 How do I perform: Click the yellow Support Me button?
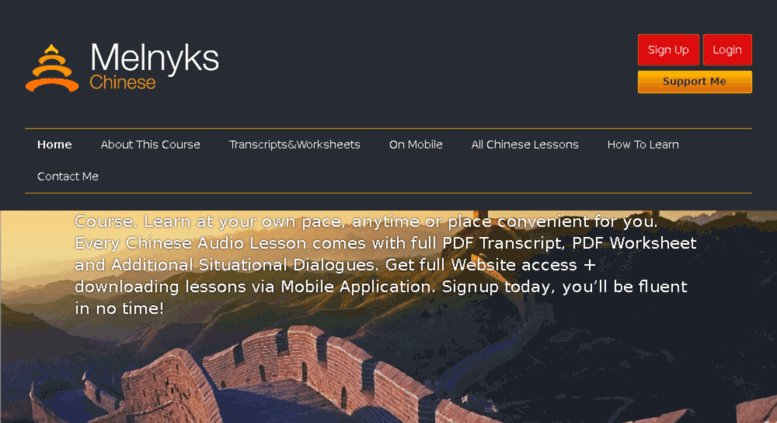pos(695,82)
